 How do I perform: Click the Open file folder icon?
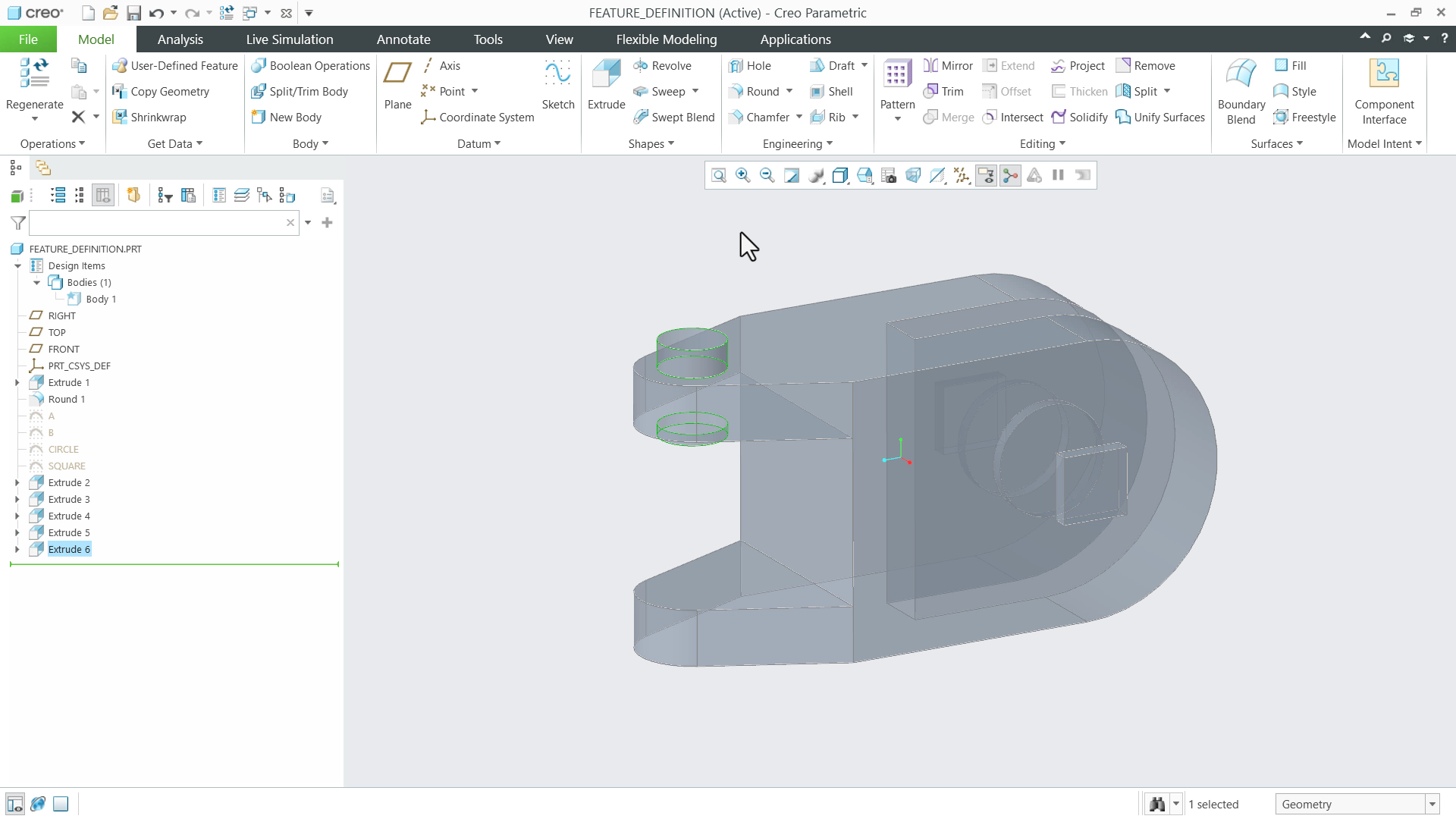[111, 13]
